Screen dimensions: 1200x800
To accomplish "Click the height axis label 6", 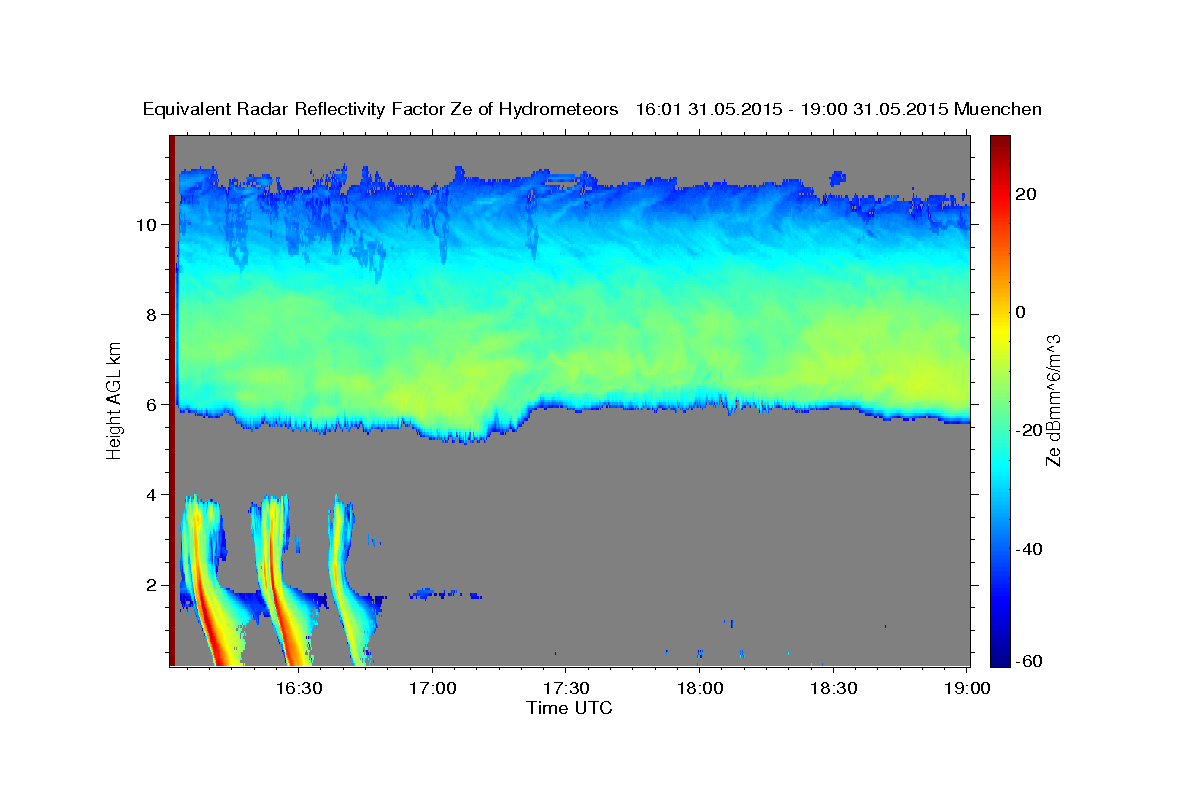I will point(152,404).
